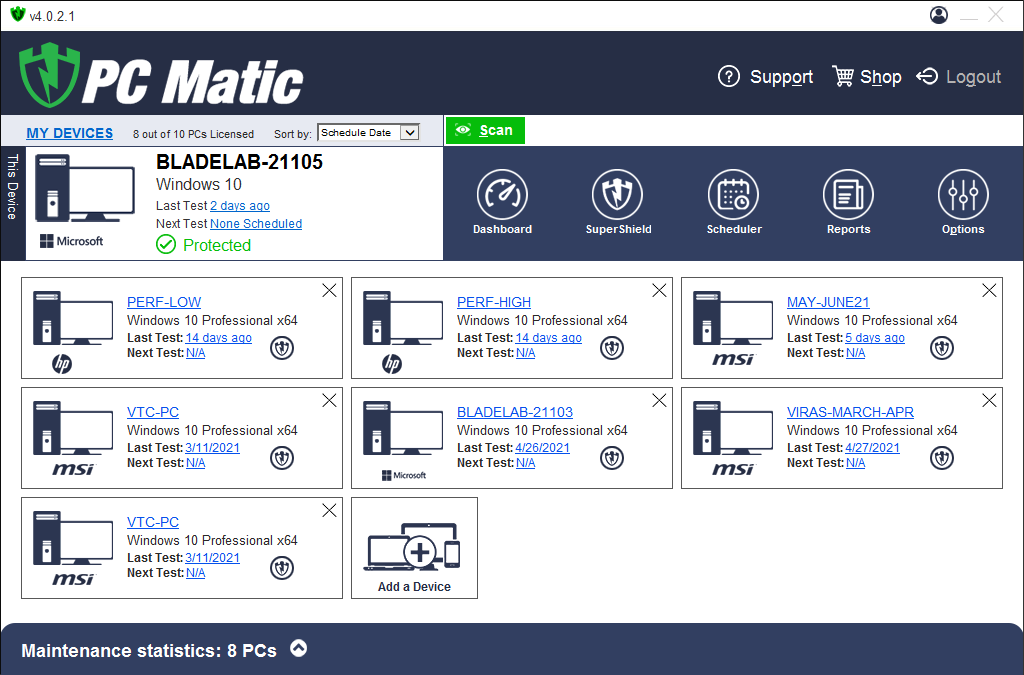Image resolution: width=1024 pixels, height=675 pixels.
Task: Open the Shop menu item
Action: click(866, 77)
